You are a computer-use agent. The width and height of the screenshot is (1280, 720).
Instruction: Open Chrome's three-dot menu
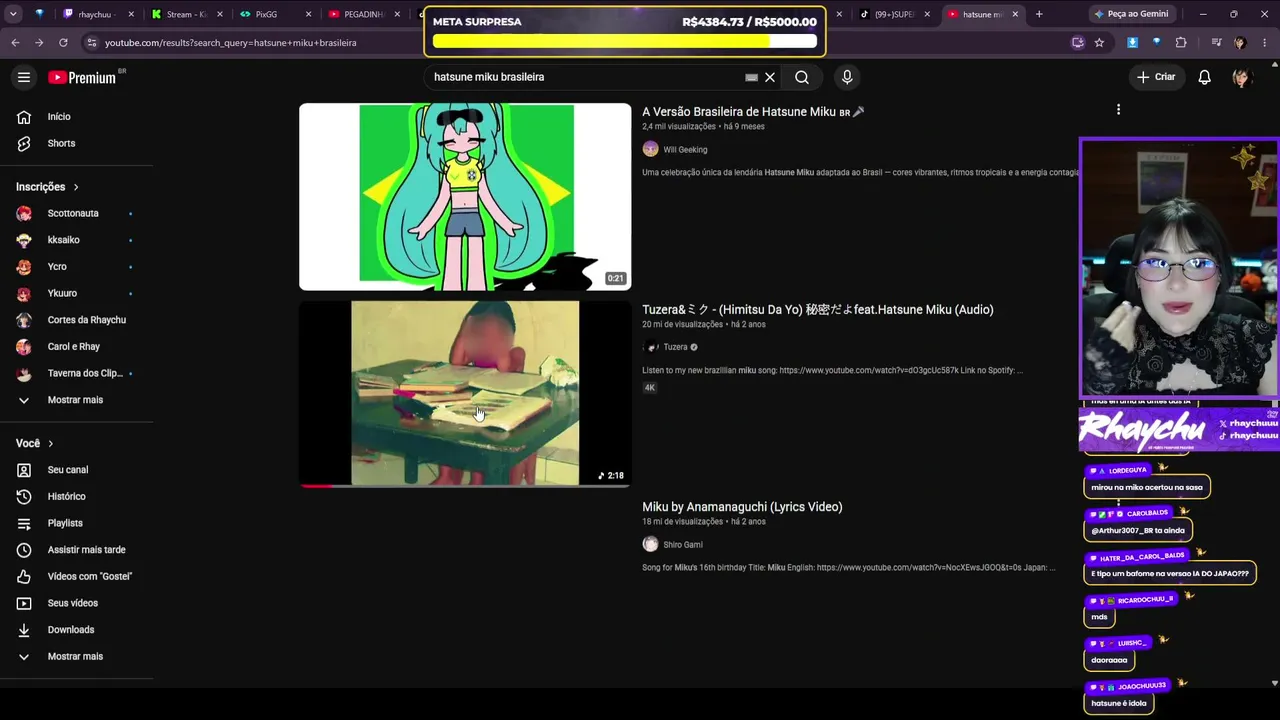coord(1265,43)
